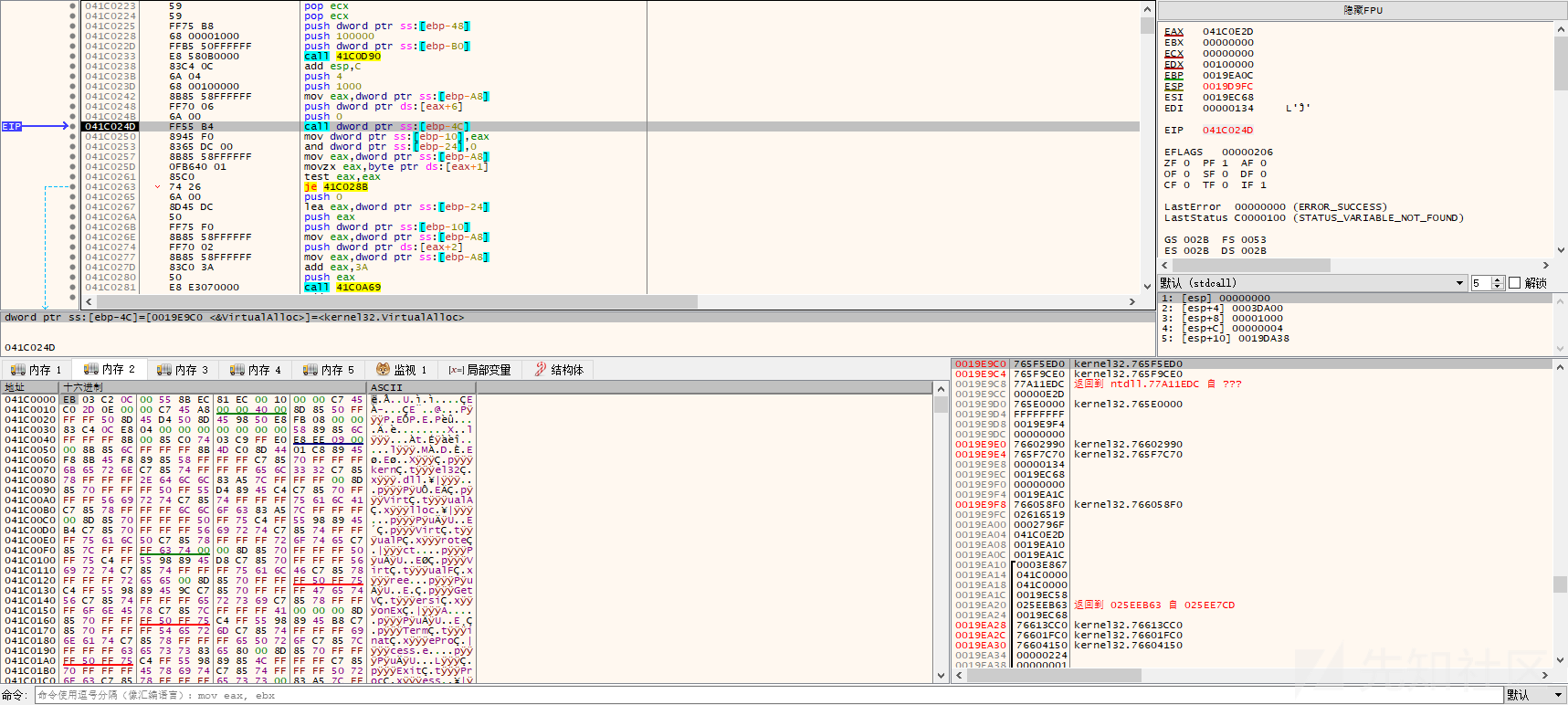Toggle breakpoint bullet at address 041C0233
Image resolution: width=1568 pixels, height=705 pixels.
click(73, 57)
